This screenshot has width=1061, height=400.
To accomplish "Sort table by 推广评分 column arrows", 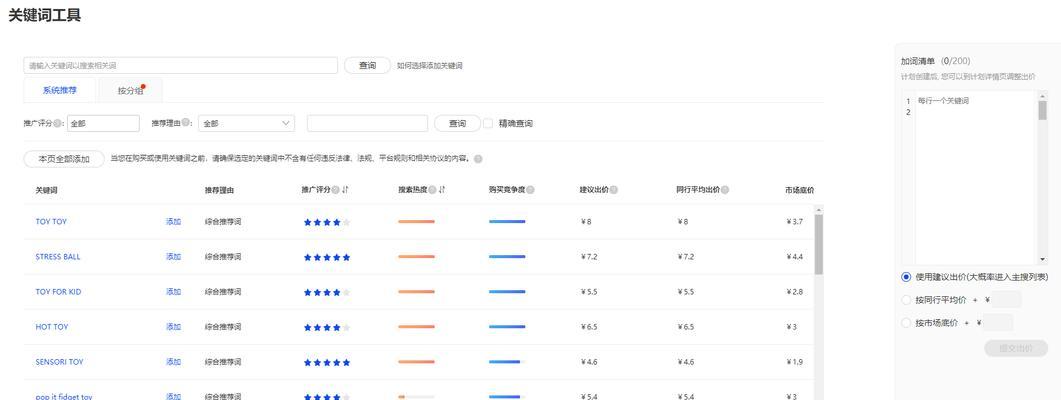I will (345, 190).
